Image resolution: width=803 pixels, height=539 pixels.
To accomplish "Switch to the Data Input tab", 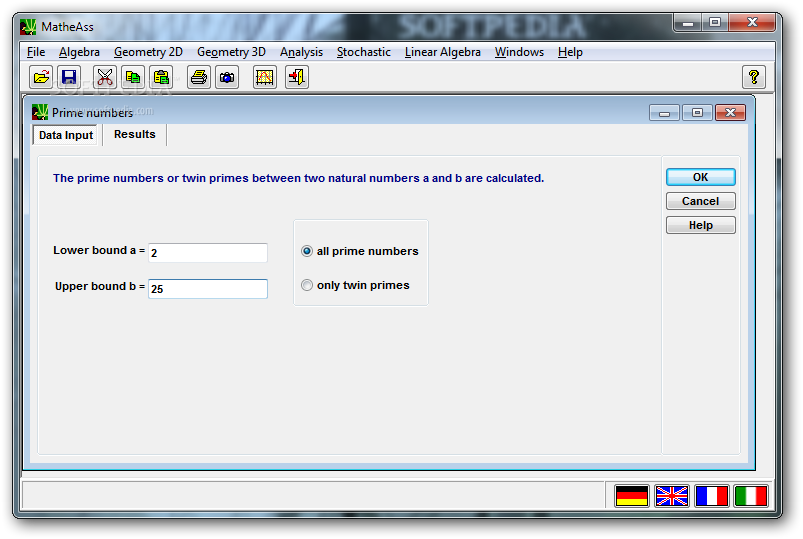I will 66,135.
